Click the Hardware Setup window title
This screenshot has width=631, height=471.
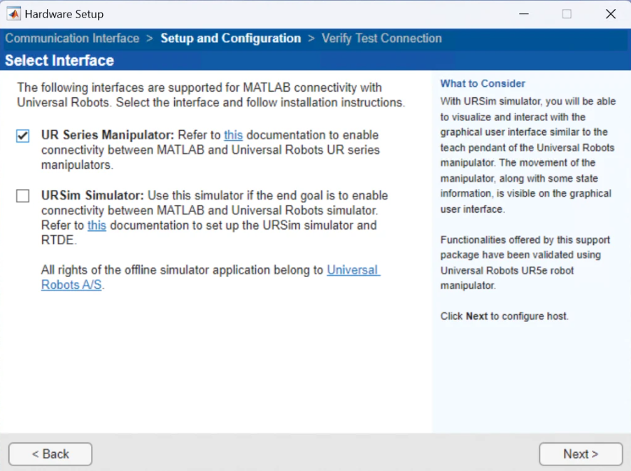tap(65, 14)
